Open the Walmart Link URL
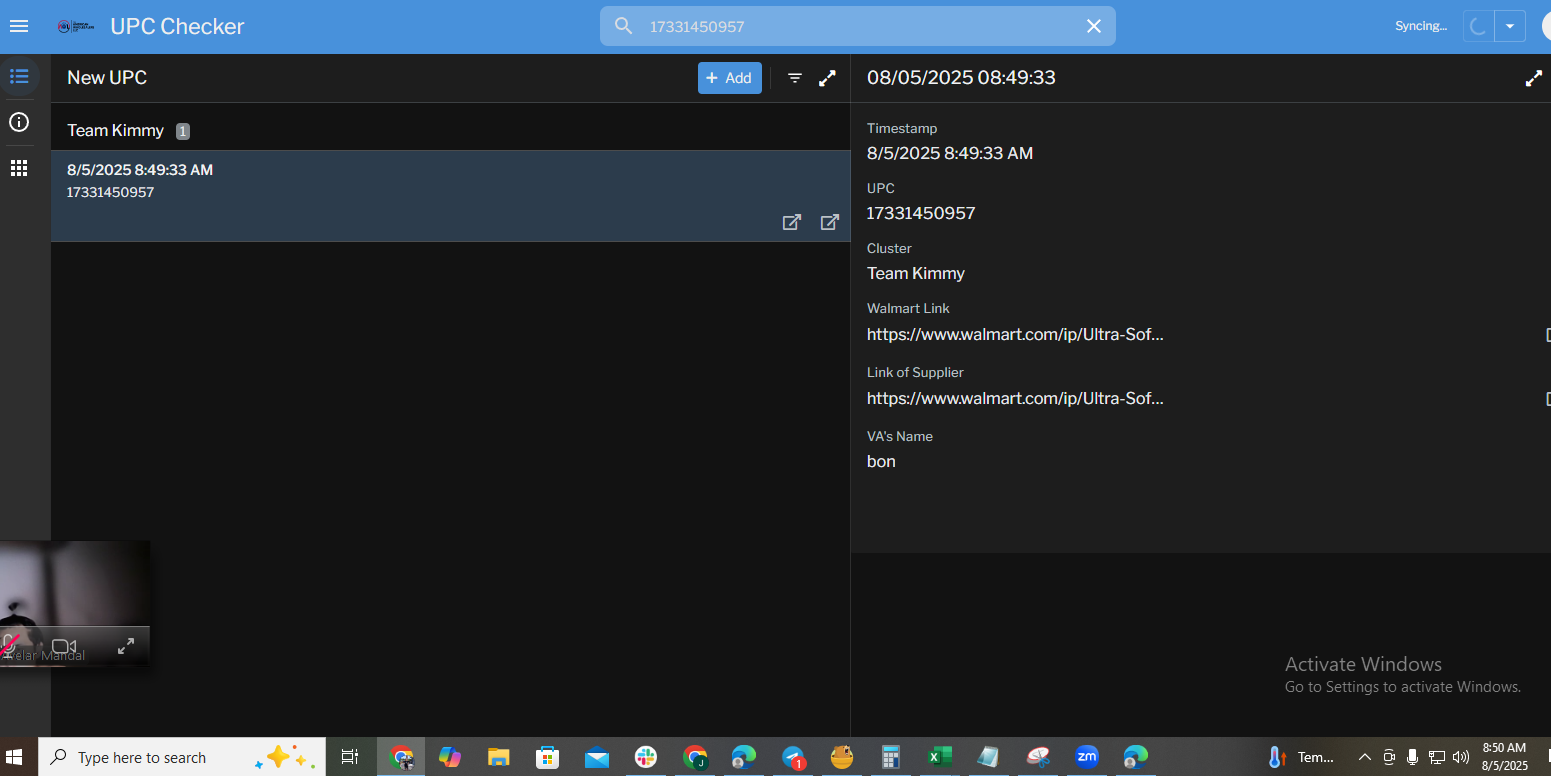1551x776 pixels. 1014,334
